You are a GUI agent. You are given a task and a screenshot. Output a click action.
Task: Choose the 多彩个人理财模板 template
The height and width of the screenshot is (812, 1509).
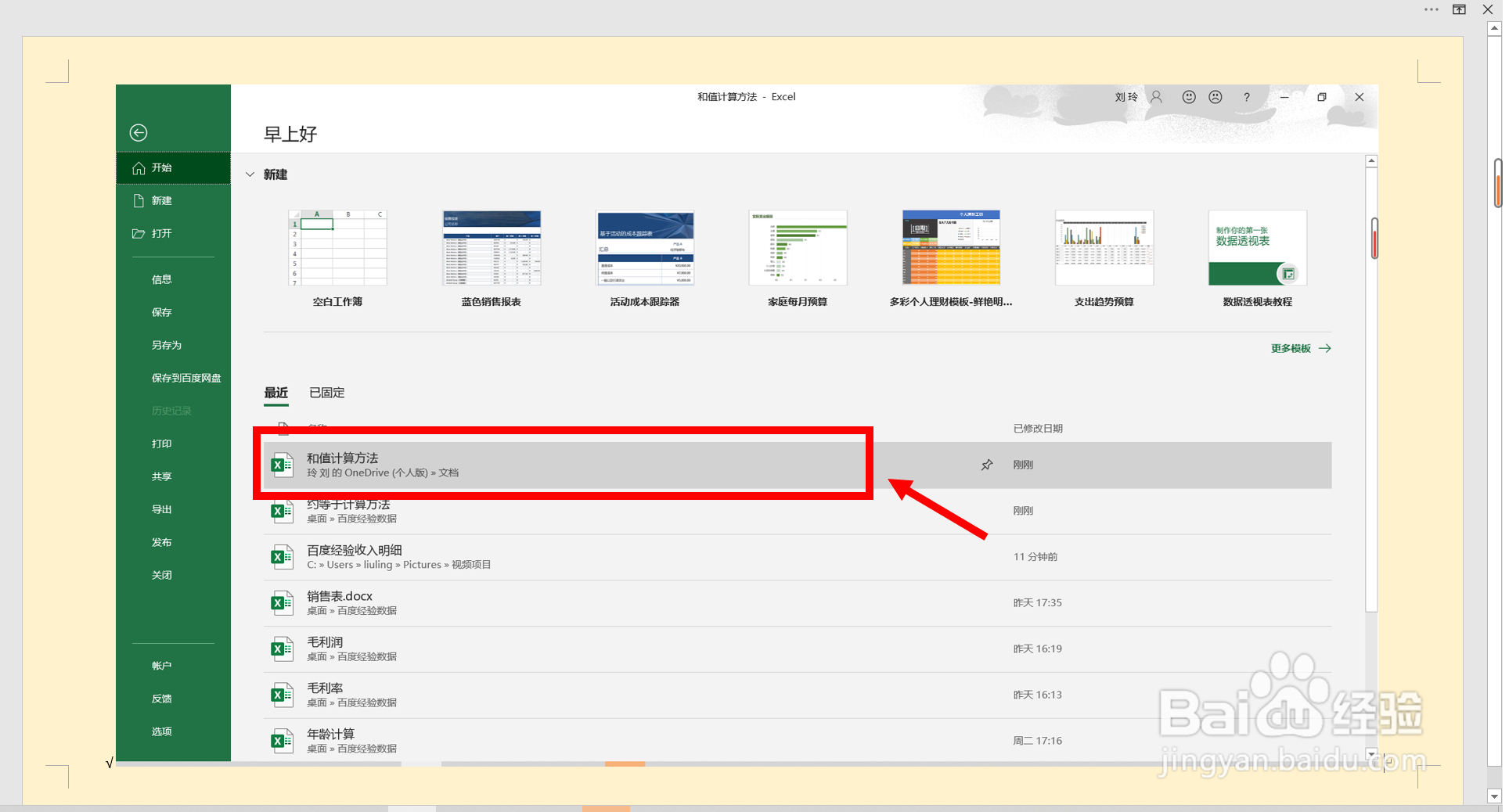[951, 258]
